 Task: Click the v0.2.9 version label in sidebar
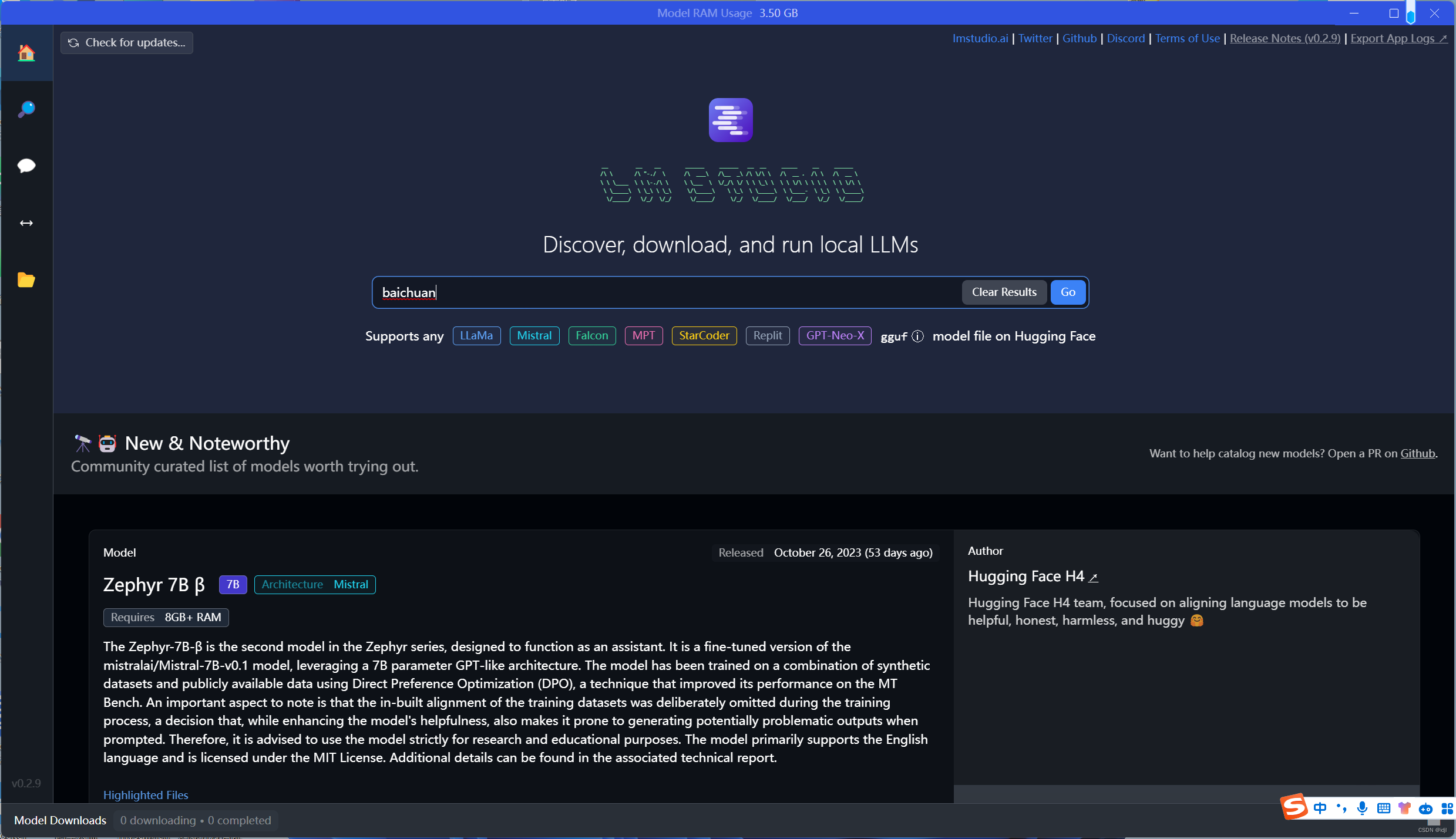[26, 783]
